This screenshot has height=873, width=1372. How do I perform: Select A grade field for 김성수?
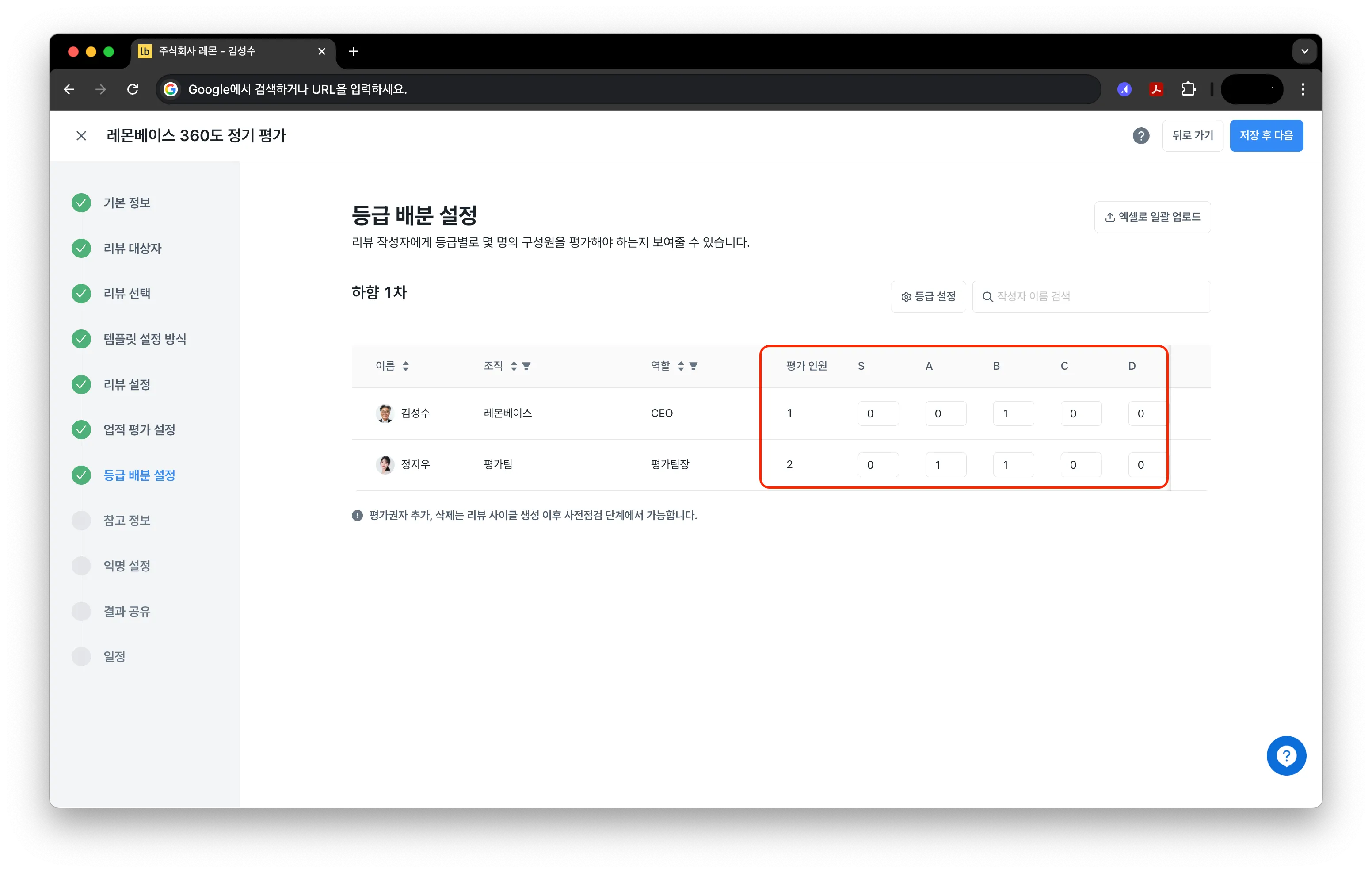(946, 414)
